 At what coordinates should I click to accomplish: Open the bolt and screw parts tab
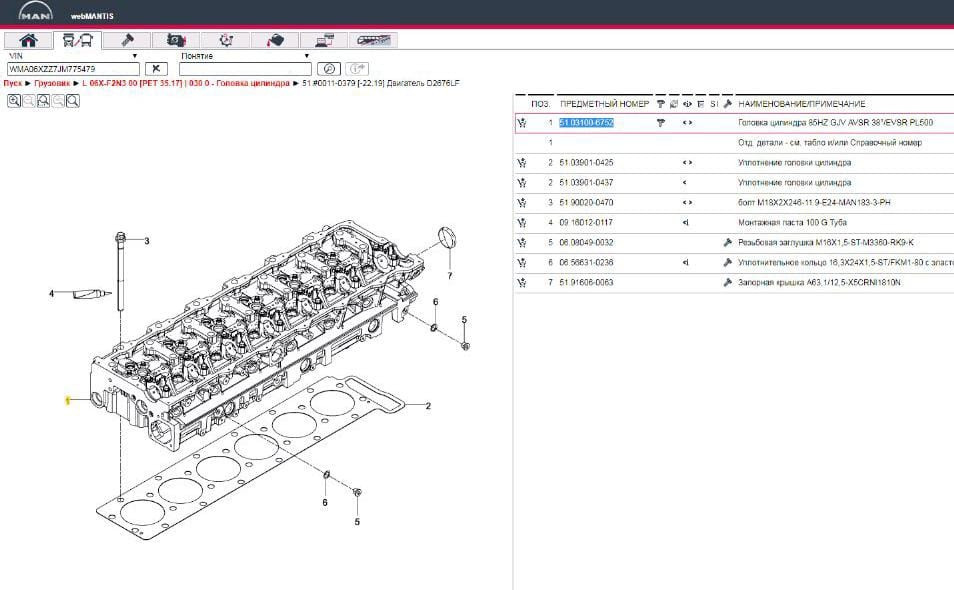[x=127, y=40]
